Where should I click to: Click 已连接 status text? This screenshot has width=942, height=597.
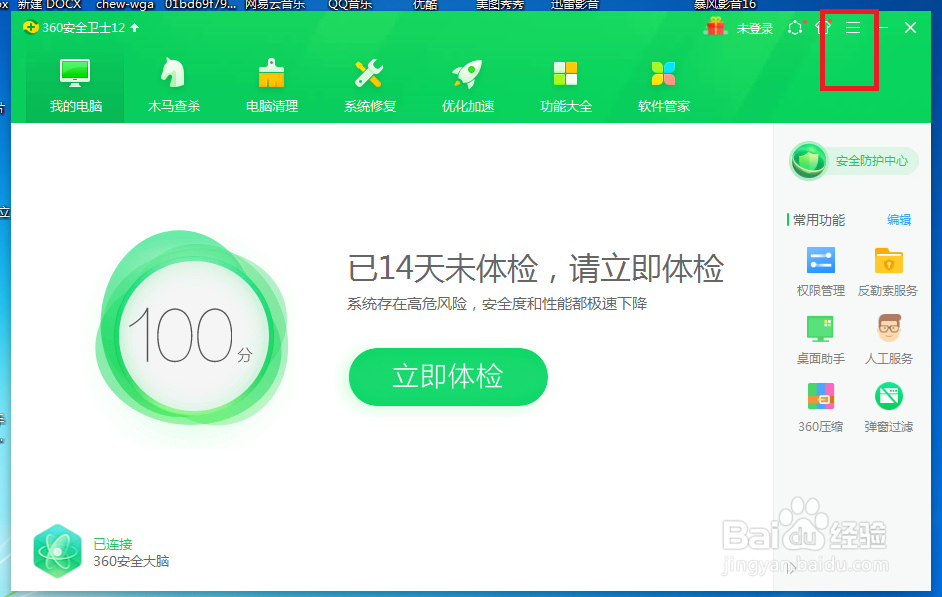[113, 544]
